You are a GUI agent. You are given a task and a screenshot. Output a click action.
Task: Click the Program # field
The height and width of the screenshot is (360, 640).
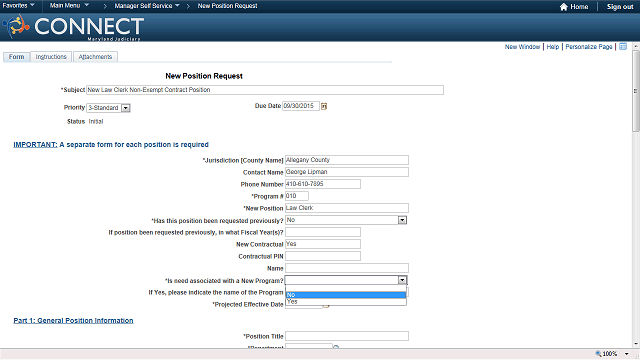click(297, 196)
